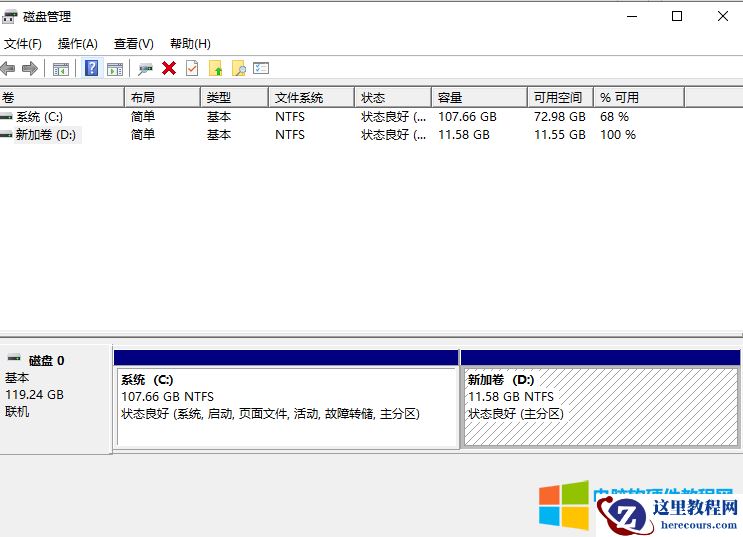Click the 11.55 GB free space cell
The height and width of the screenshot is (537, 743).
[560, 135]
